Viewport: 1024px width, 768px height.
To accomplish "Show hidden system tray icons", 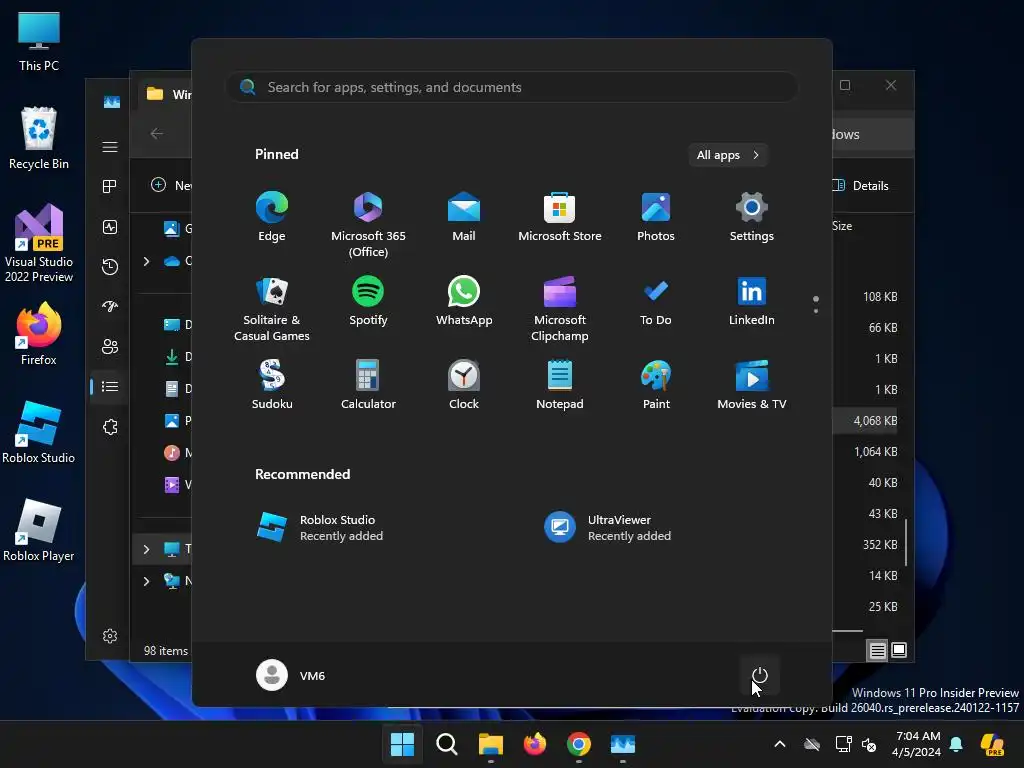I will (x=780, y=744).
